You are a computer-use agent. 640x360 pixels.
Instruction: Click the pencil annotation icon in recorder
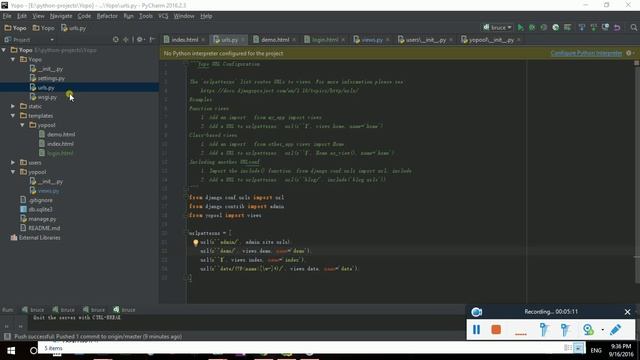click(616, 329)
